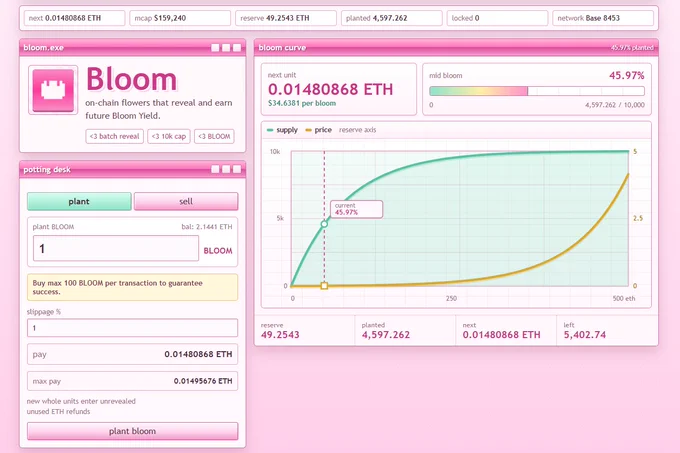
Task: Click the mid bloom progress bar
Action: [x=537, y=91]
